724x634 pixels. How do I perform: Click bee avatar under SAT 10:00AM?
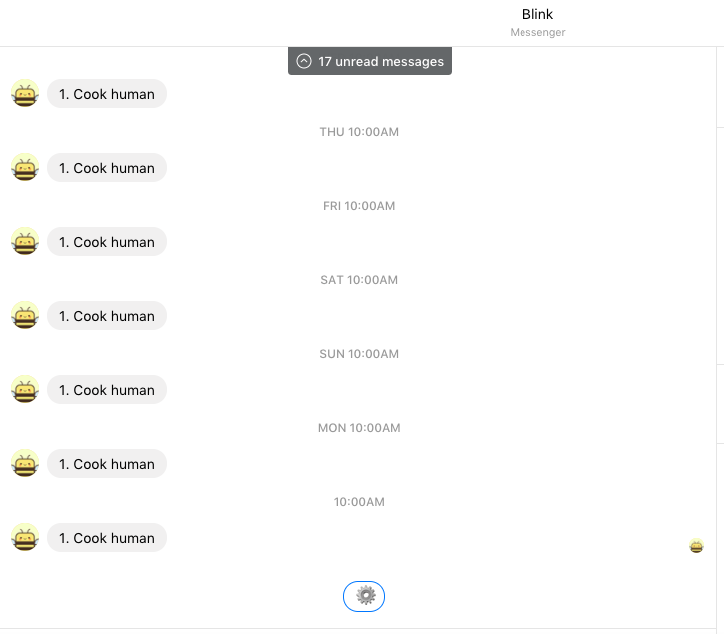(25, 316)
